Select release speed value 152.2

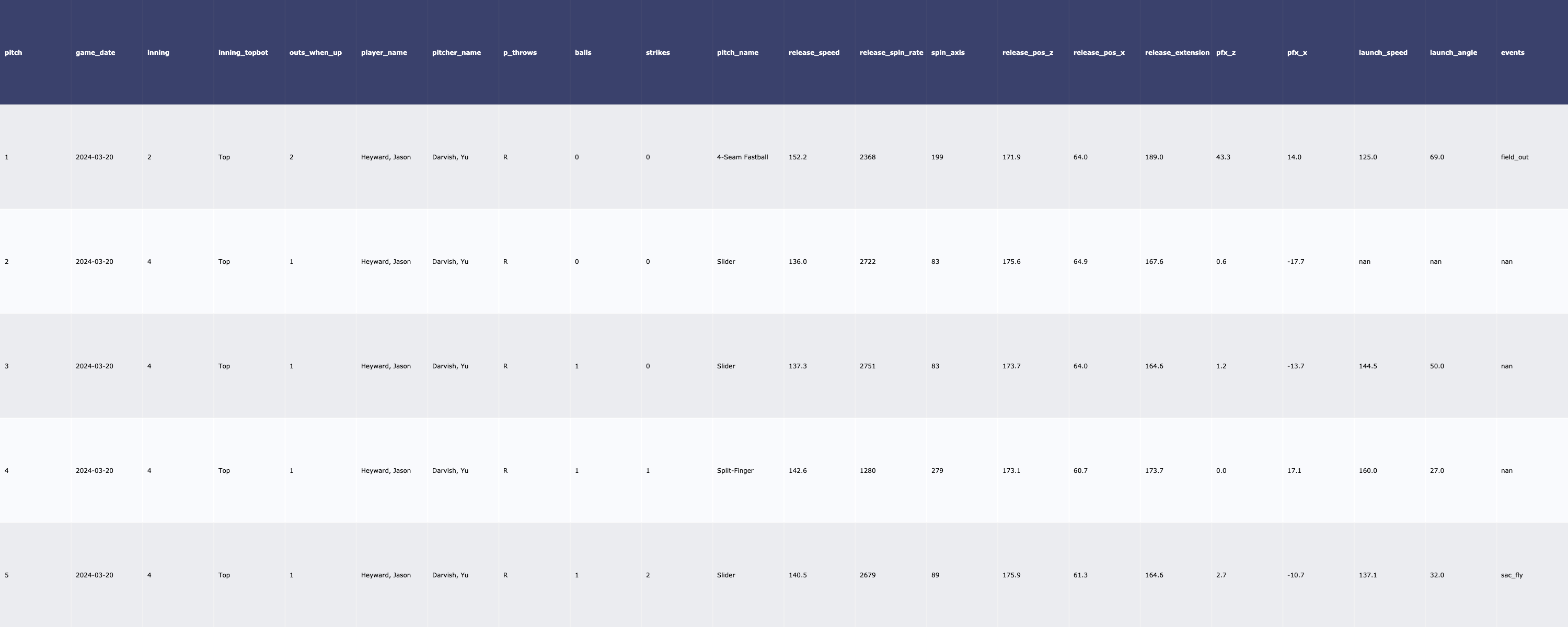point(798,157)
